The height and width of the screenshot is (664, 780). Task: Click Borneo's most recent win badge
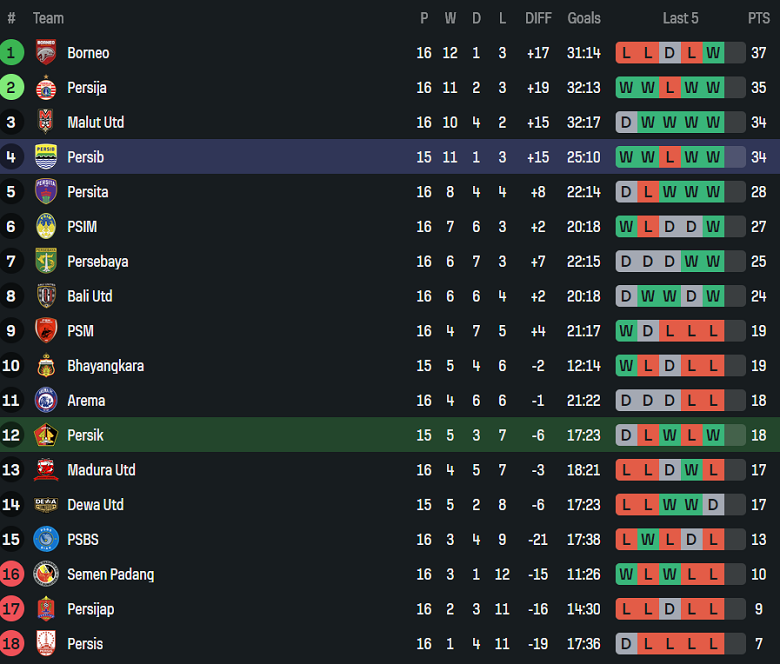713,53
